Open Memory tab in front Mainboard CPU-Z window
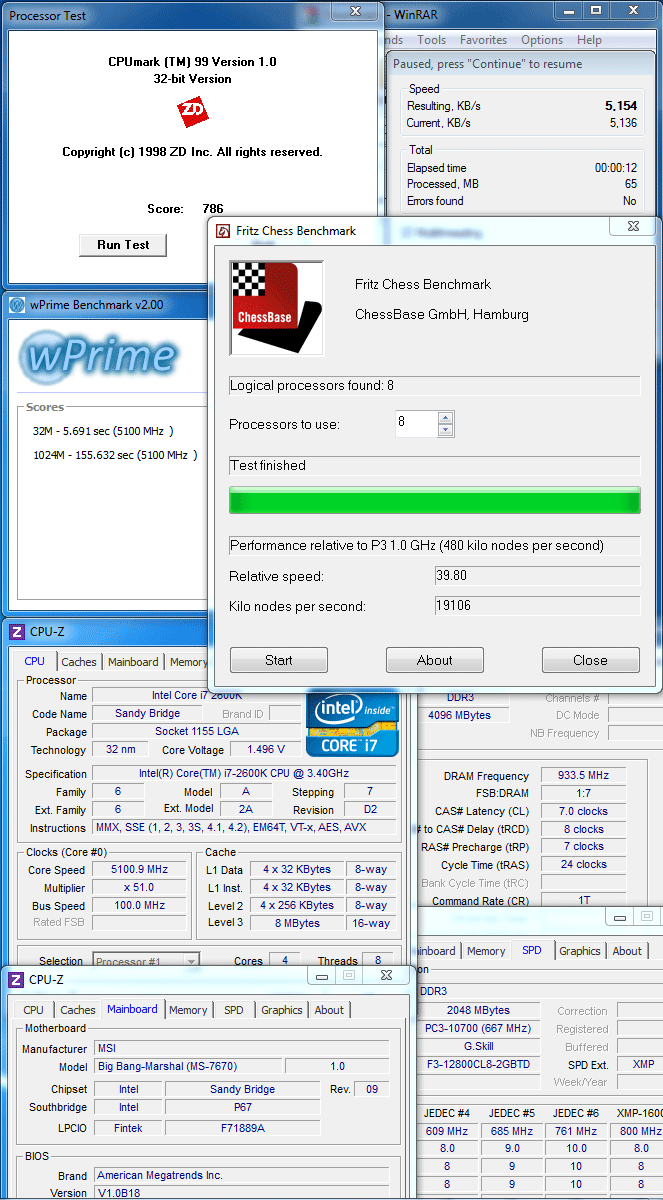663x1200 pixels. pyautogui.click(x=188, y=1010)
